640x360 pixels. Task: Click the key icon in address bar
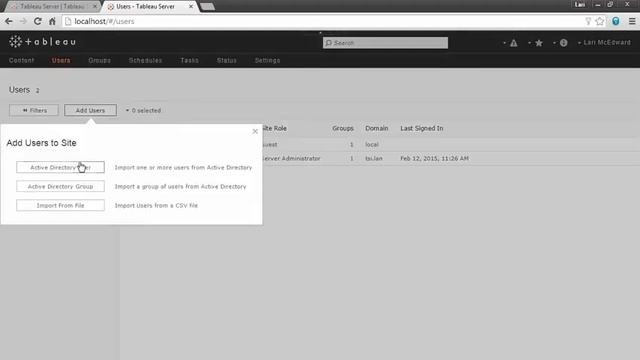click(588, 21)
